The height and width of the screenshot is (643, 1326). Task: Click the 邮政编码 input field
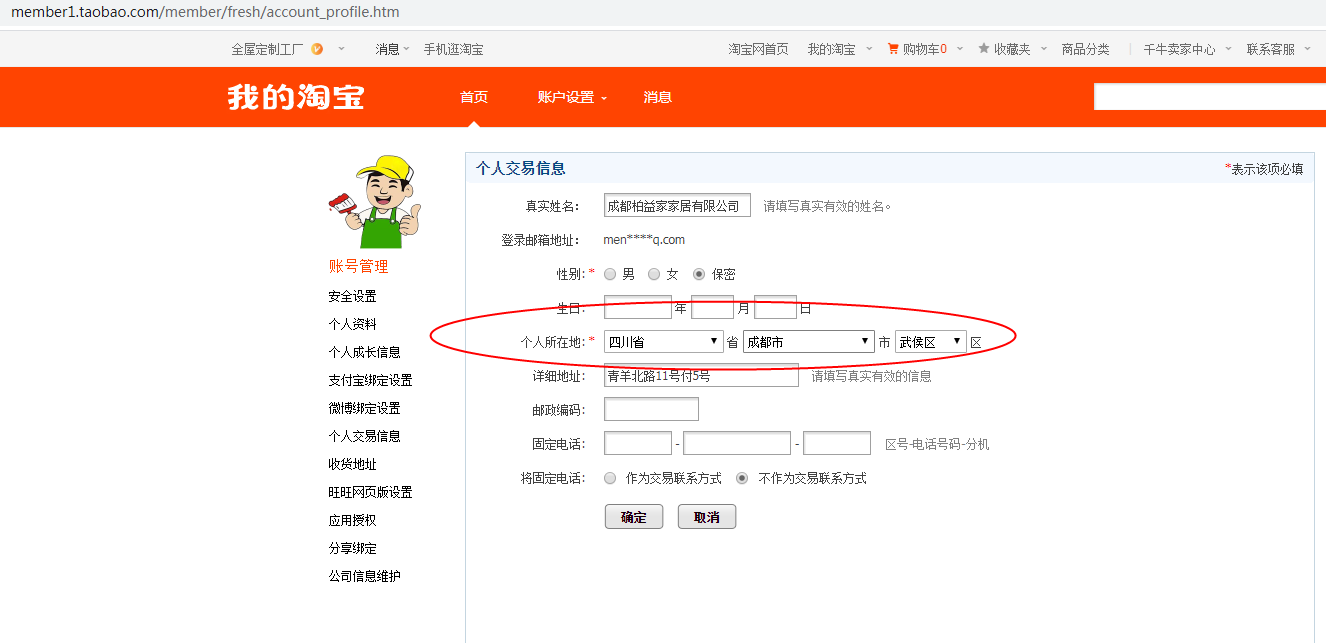pyautogui.click(x=651, y=409)
